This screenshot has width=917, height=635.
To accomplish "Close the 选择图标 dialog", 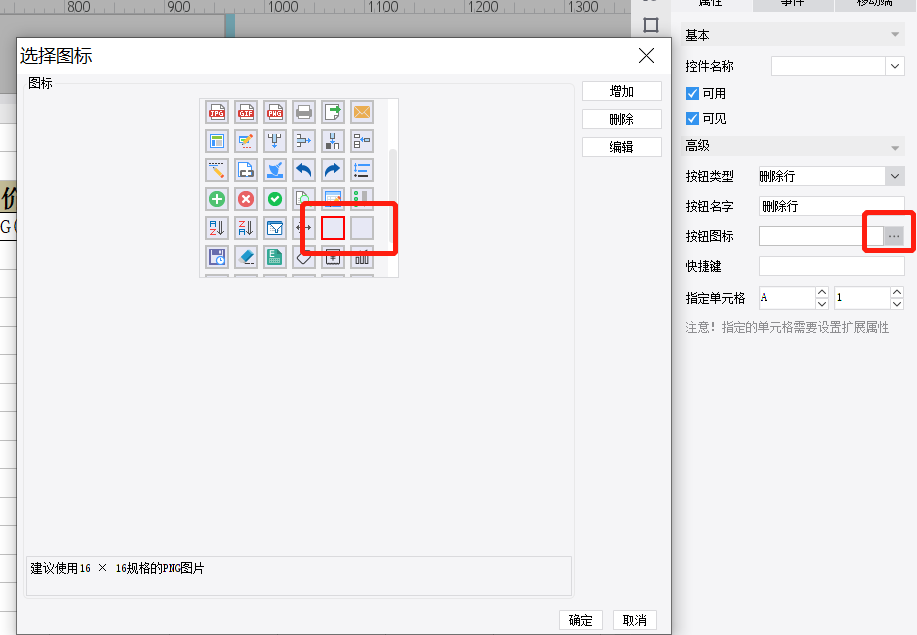I will point(646,56).
